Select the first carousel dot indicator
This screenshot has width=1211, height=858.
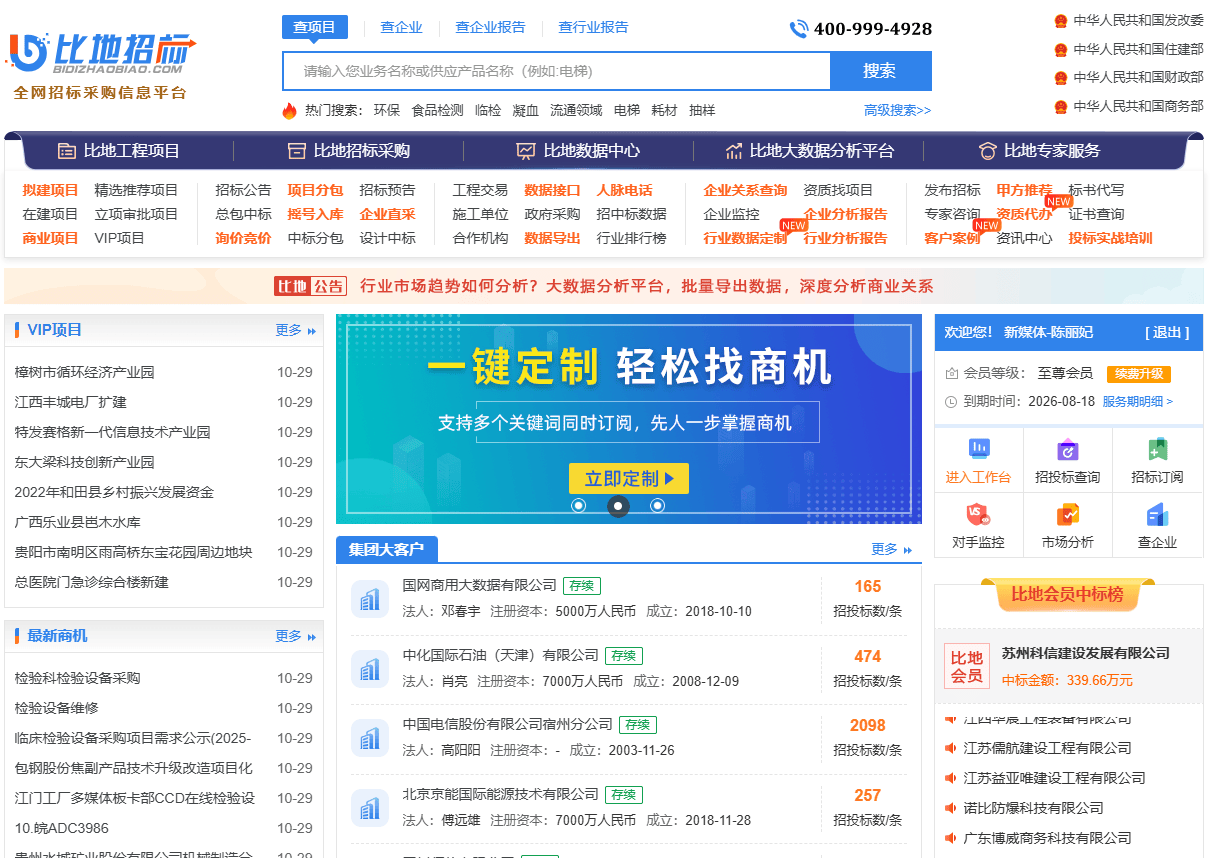(578, 506)
